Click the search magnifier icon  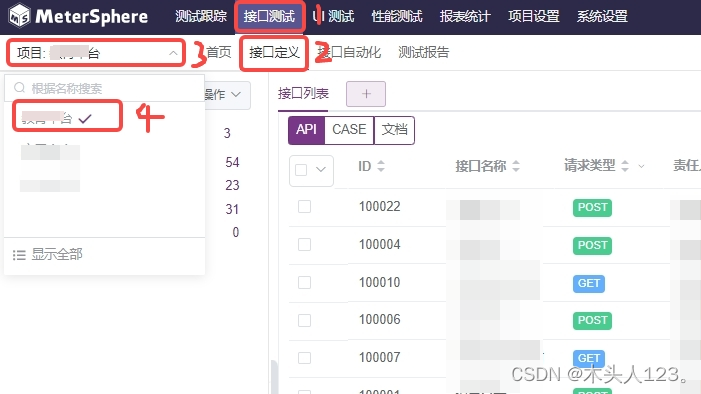click(x=19, y=88)
